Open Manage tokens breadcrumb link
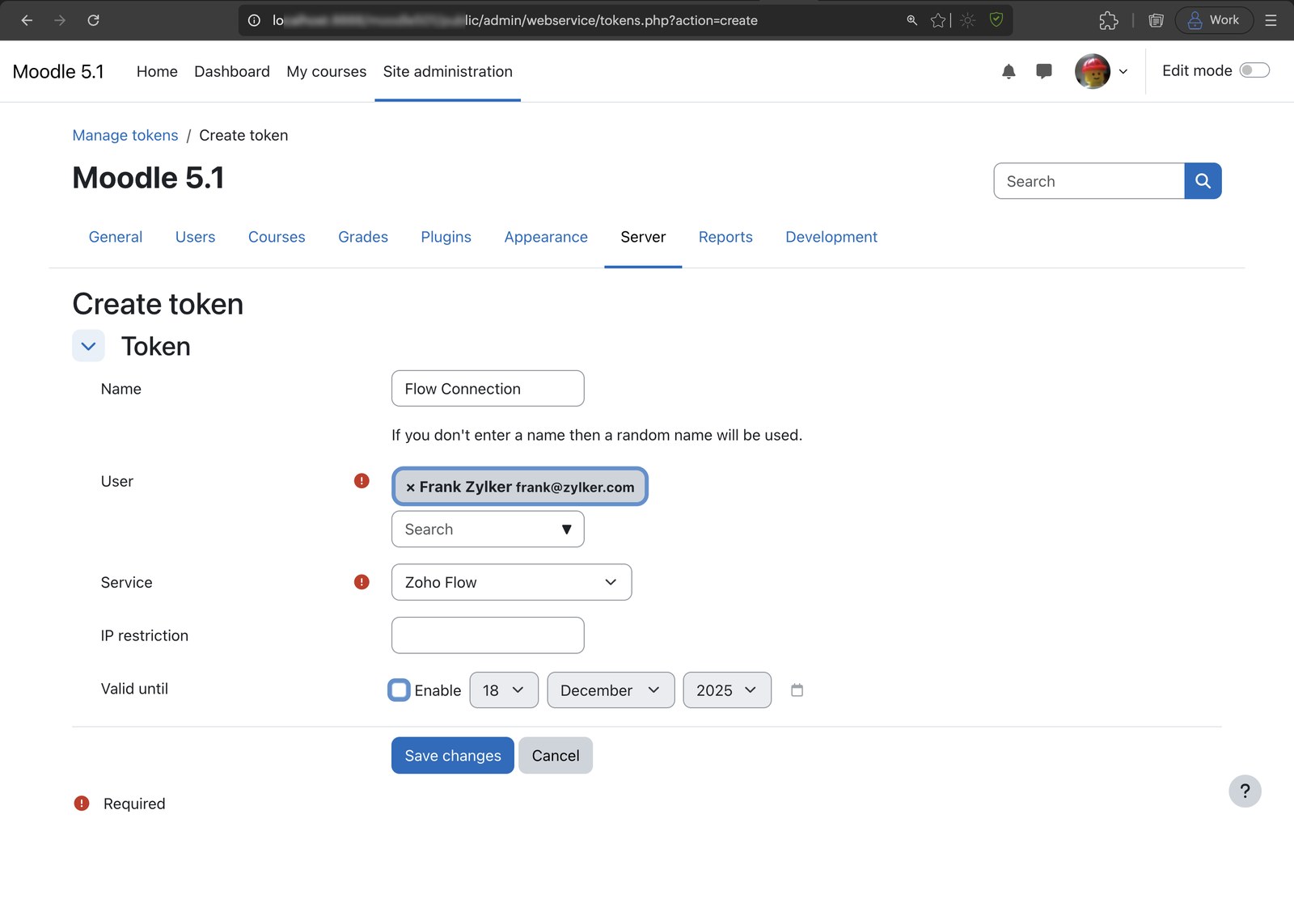The image size is (1294, 924). (125, 135)
